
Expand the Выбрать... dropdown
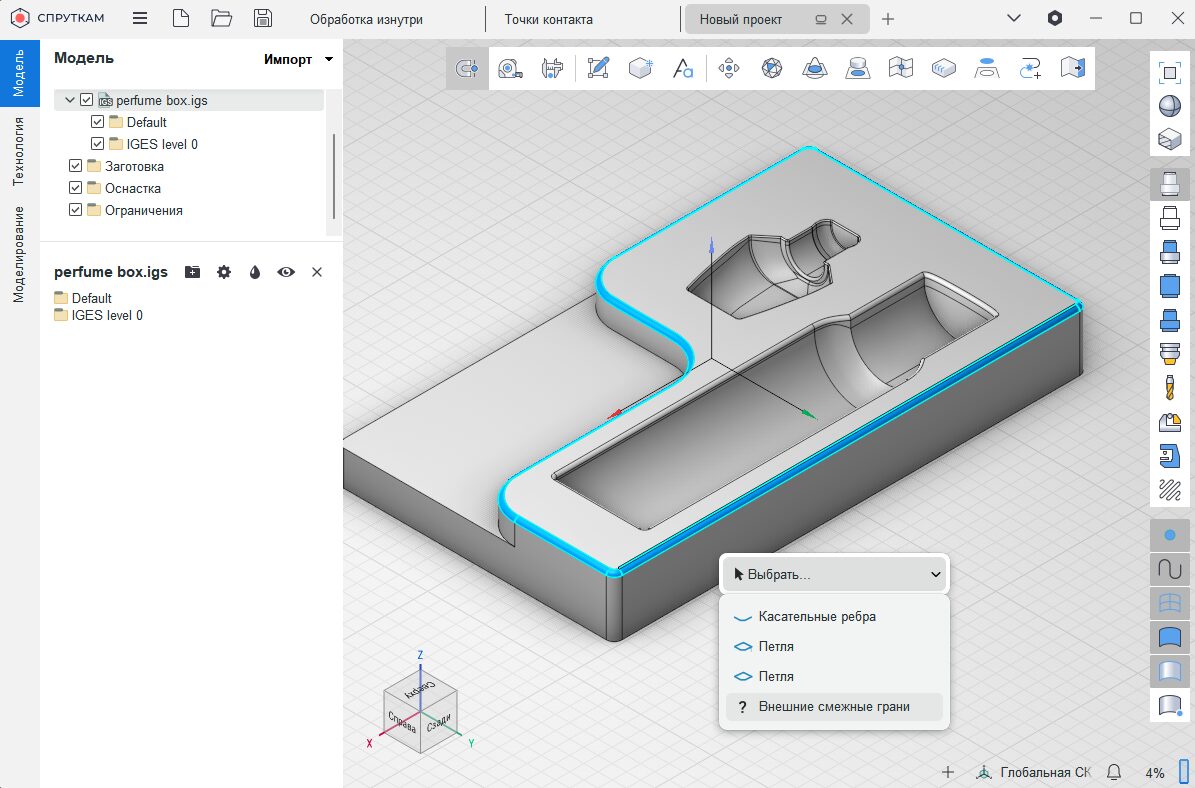(833, 574)
